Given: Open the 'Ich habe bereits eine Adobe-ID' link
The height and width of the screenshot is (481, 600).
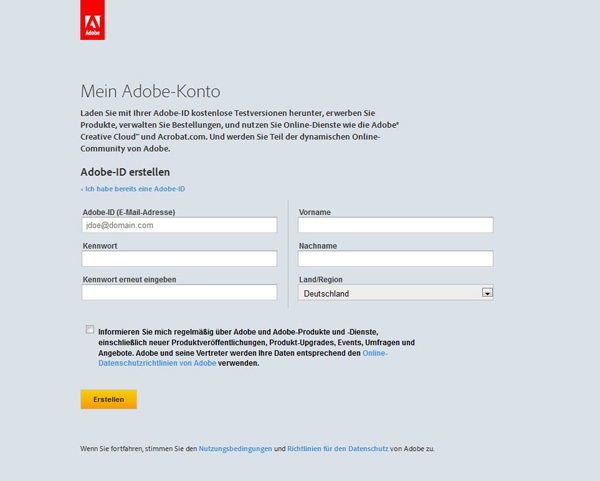Looking at the screenshot, I should tap(134, 189).
